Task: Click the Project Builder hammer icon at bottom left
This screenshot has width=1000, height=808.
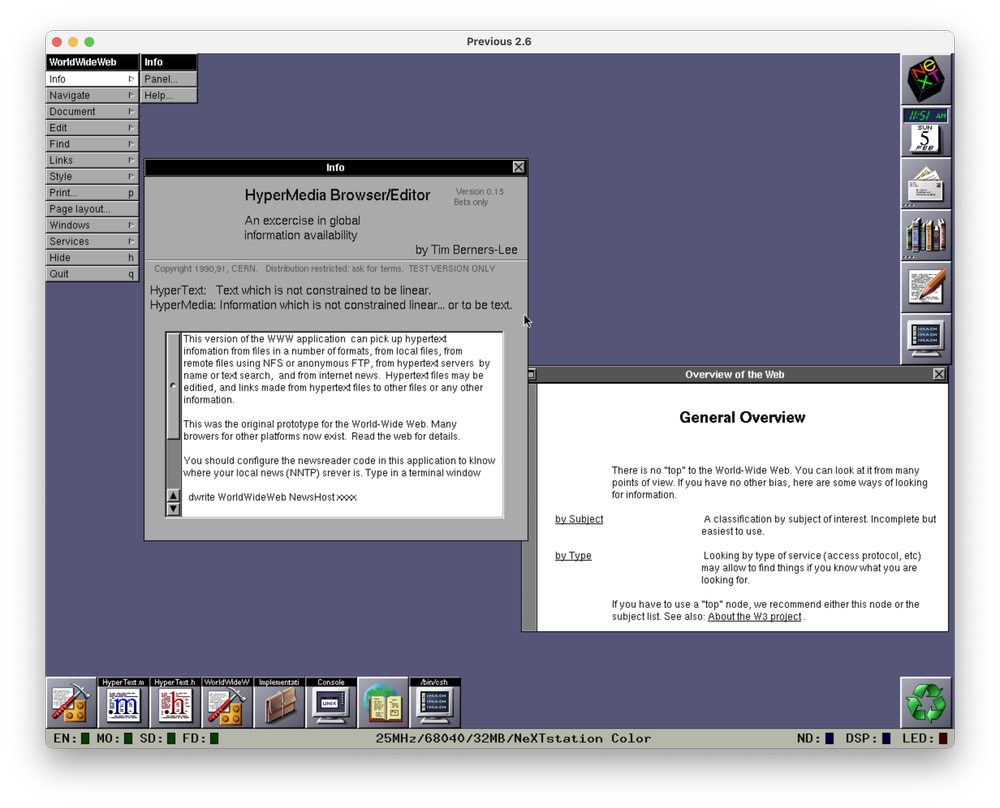Action: point(71,703)
